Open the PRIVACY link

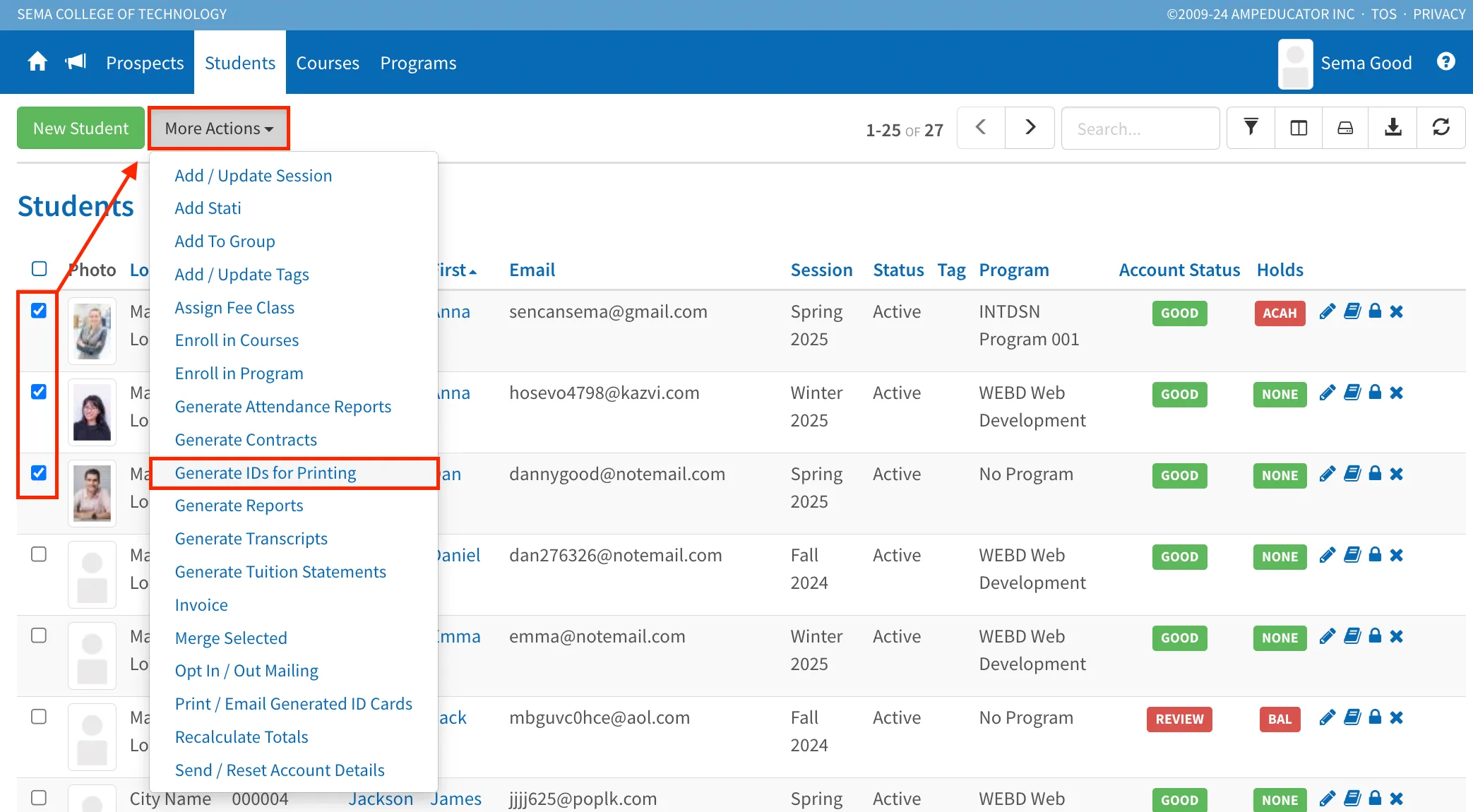click(x=1439, y=14)
